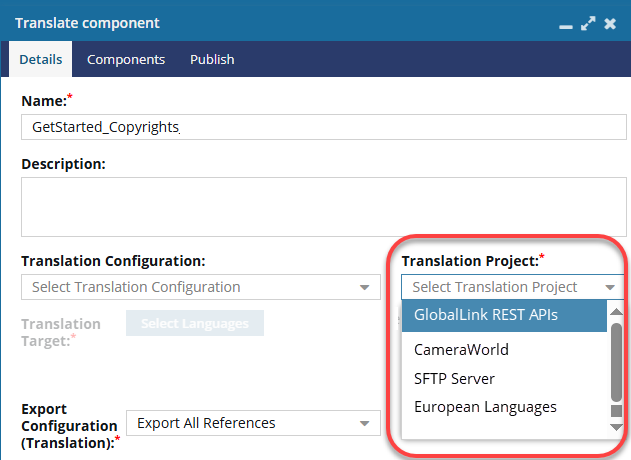Image resolution: width=631 pixels, height=460 pixels.
Task: Go to the Publish tab
Action: (x=212, y=59)
